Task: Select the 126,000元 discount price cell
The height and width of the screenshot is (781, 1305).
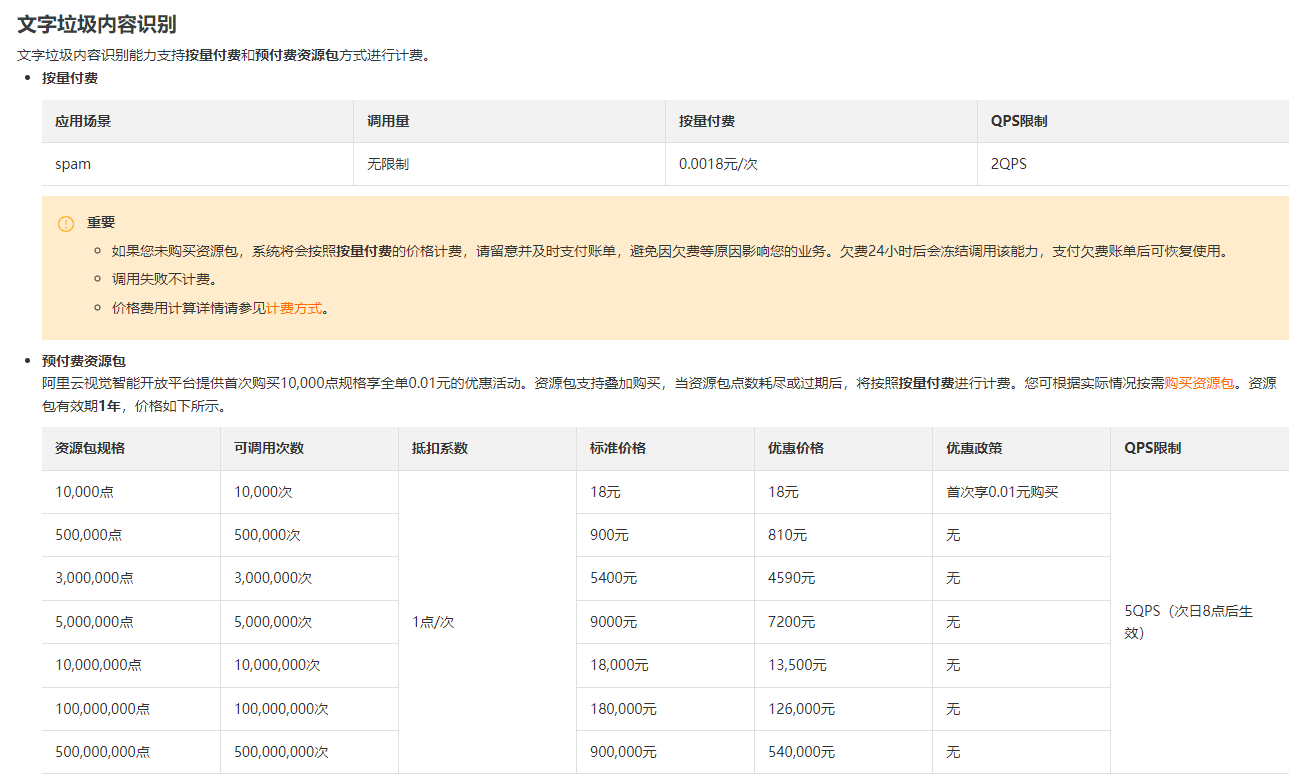Action: coord(844,709)
